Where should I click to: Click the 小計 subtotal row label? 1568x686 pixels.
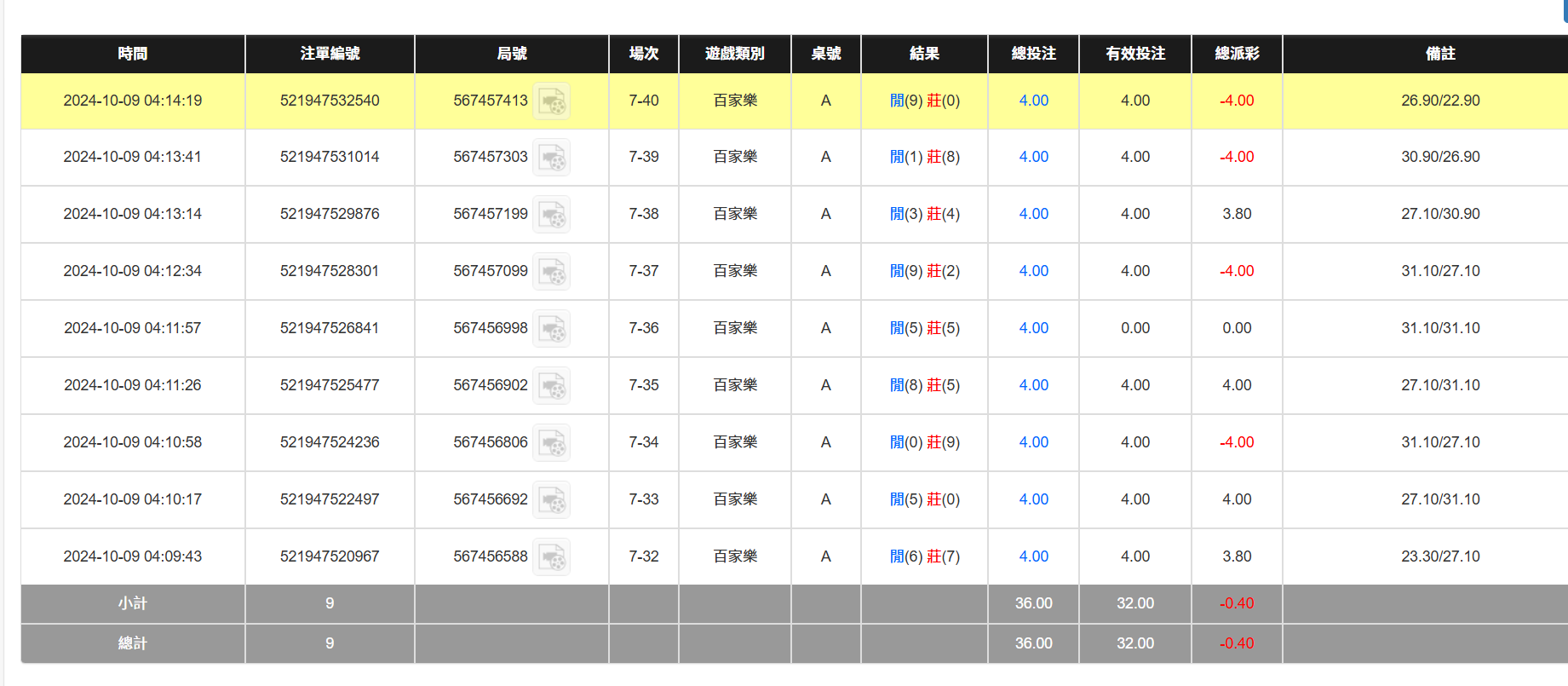pyautogui.click(x=133, y=603)
